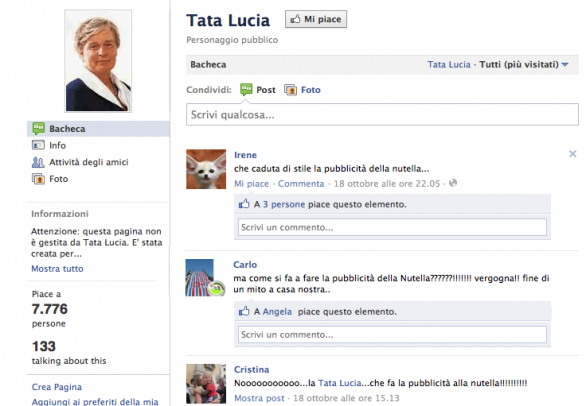Open Cristina's avatar thumbnail
This screenshot has height=406, width=586.
[x=206, y=384]
